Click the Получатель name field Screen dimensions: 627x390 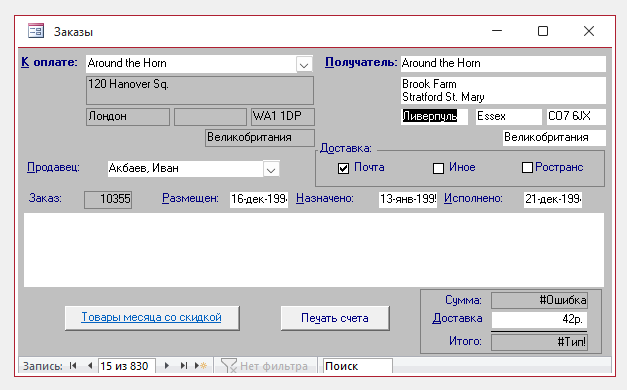click(503, 64)
